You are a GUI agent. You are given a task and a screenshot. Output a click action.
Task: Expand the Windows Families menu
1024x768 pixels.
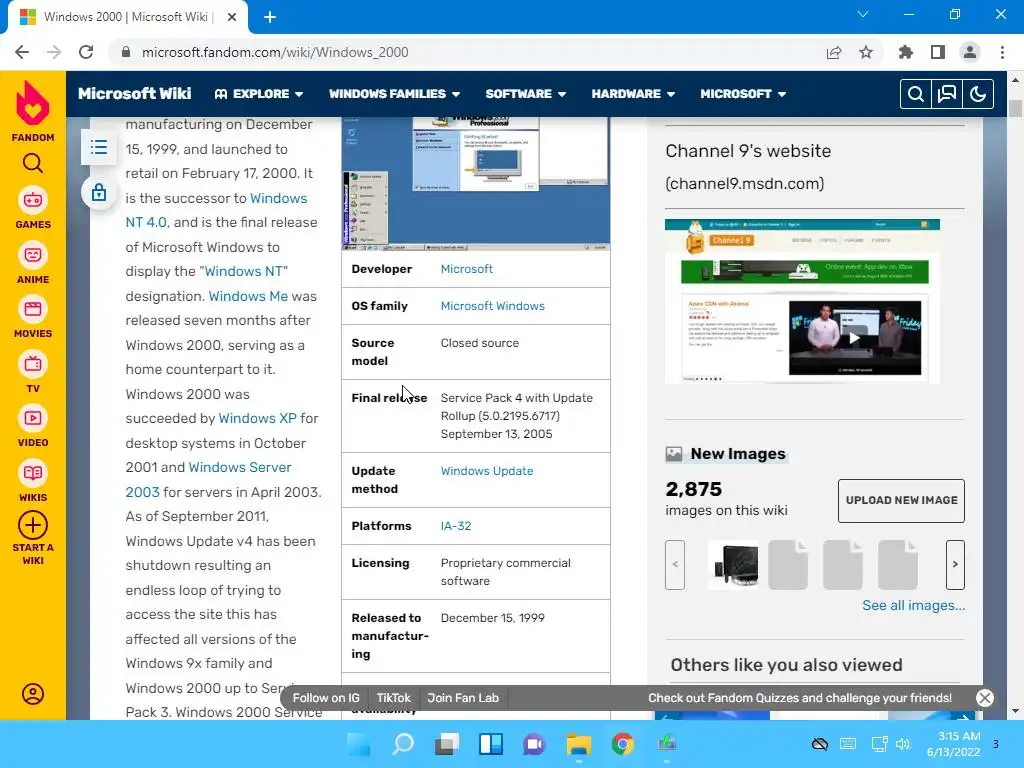(x=394, y=94)
